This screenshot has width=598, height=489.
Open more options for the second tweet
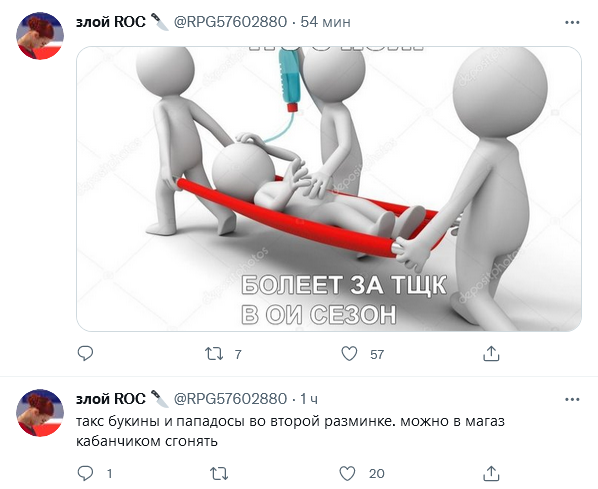pos(572,399)
